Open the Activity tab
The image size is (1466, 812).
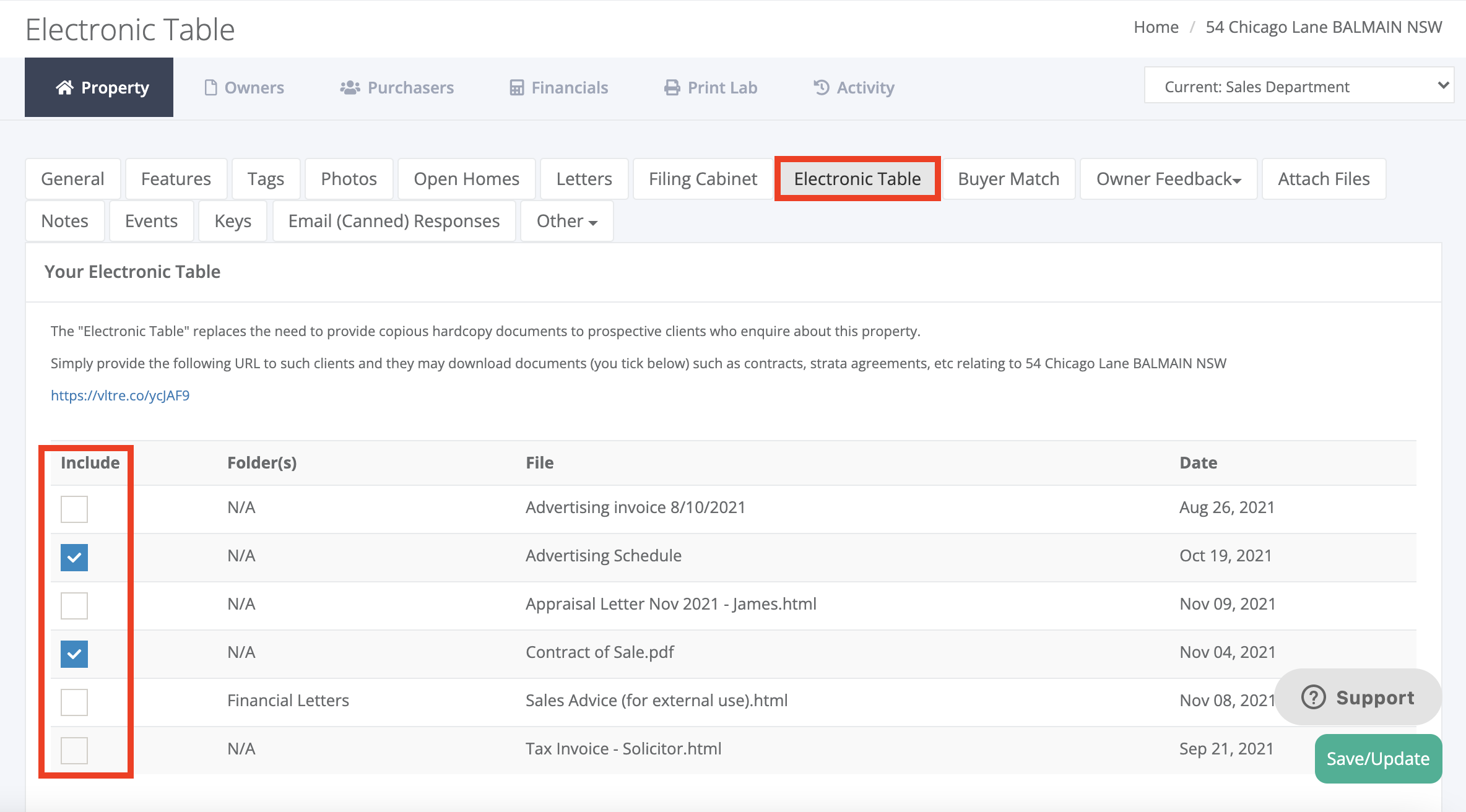(x=853, y=88)
